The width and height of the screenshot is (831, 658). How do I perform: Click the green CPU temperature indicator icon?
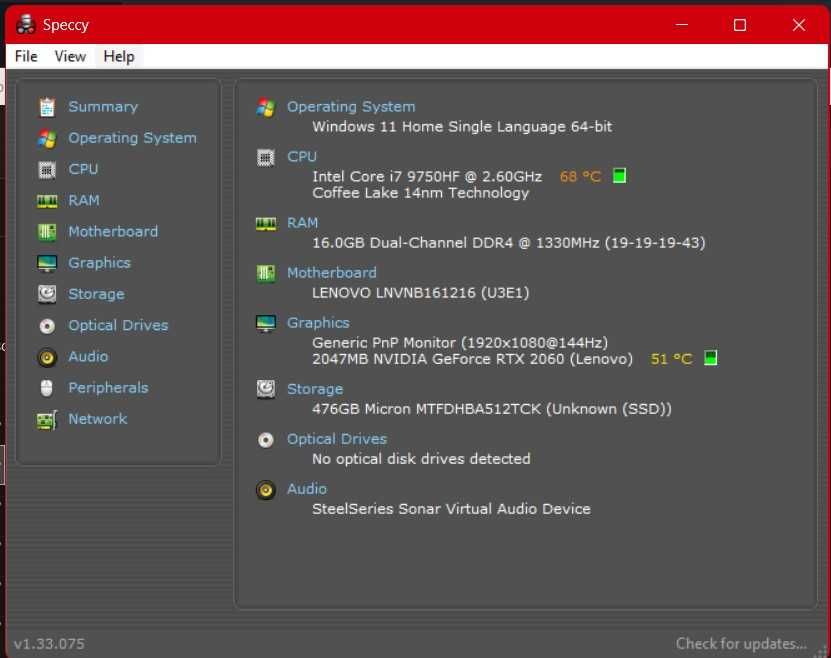(619, 175)
